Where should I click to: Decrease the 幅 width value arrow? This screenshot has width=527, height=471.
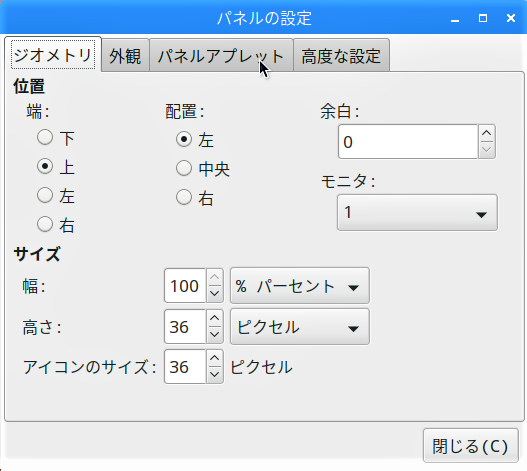[214, 294]
